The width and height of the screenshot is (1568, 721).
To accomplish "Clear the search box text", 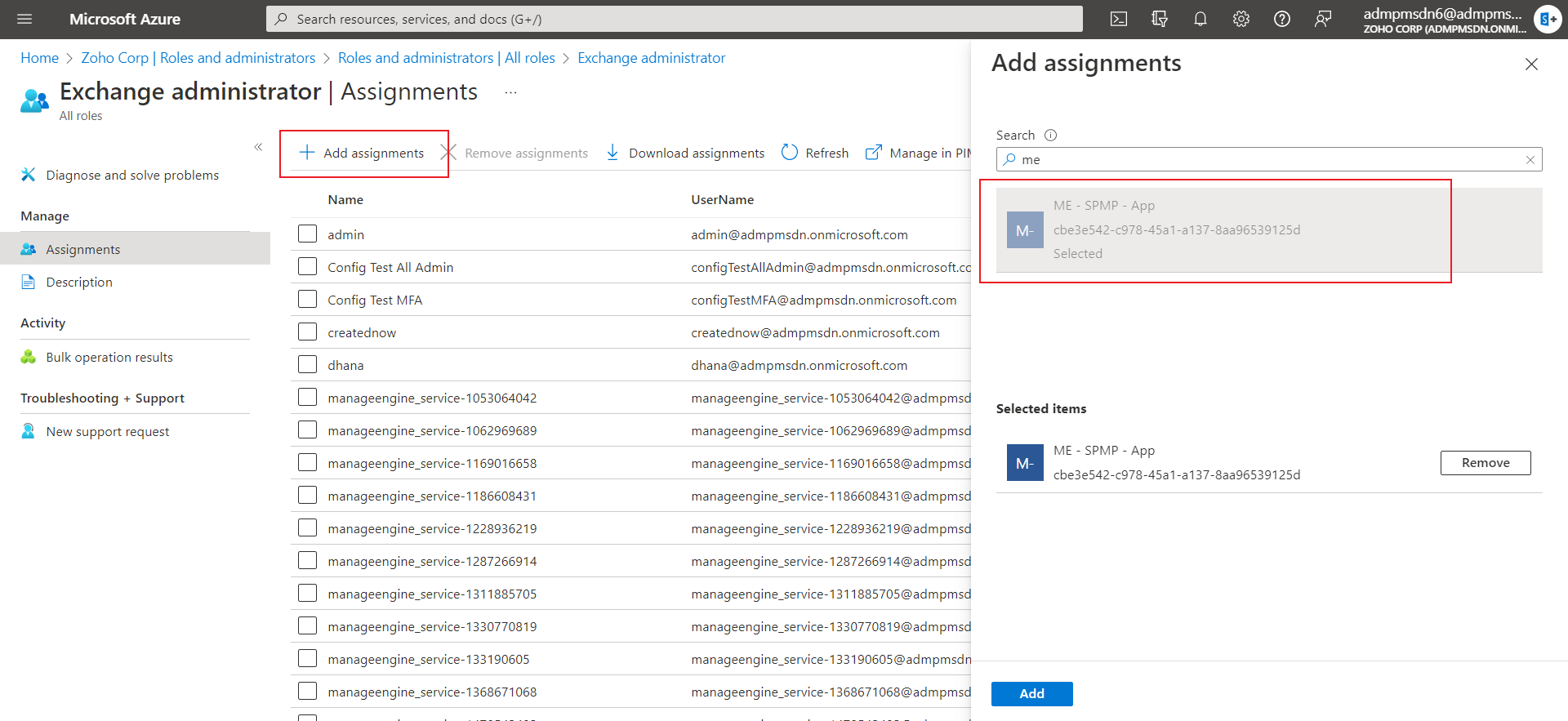I will pos(1530,160).
